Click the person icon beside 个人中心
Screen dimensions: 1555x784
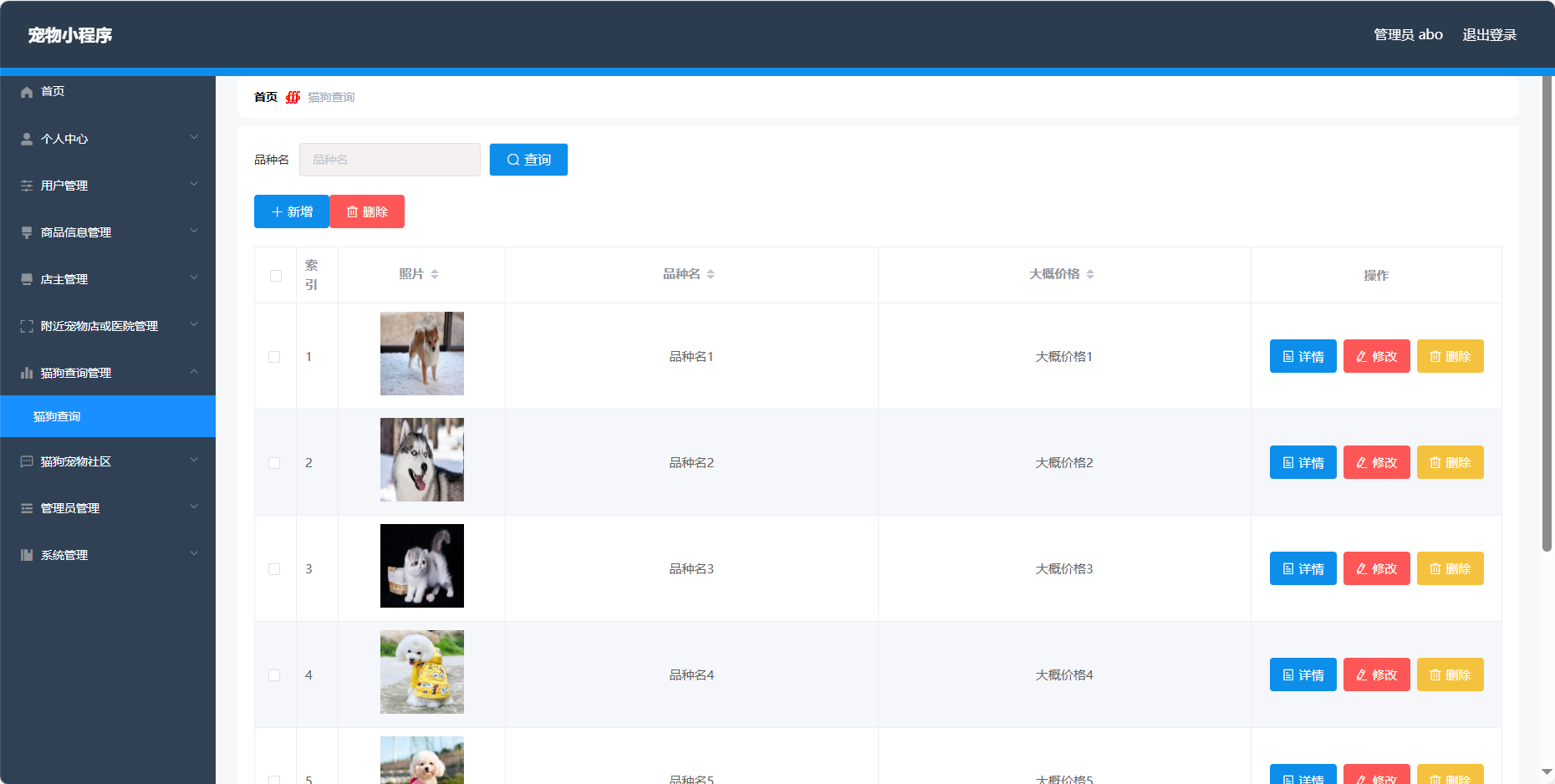[x=27, y=139]
